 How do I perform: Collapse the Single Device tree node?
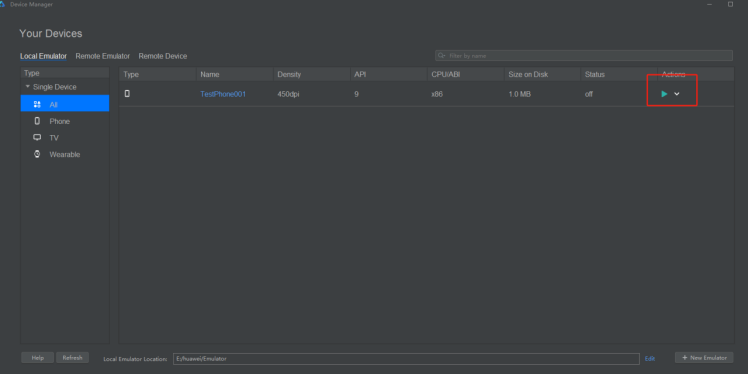tap(28, 87)
